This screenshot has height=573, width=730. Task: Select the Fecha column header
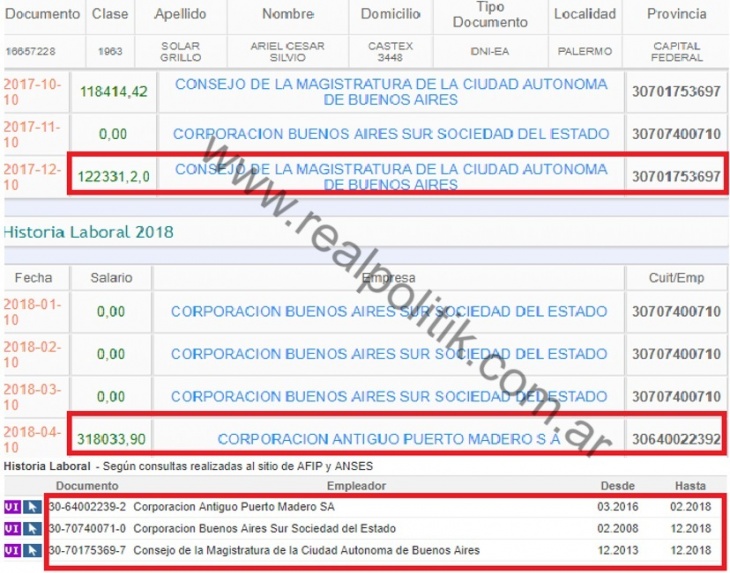(33, 278)
